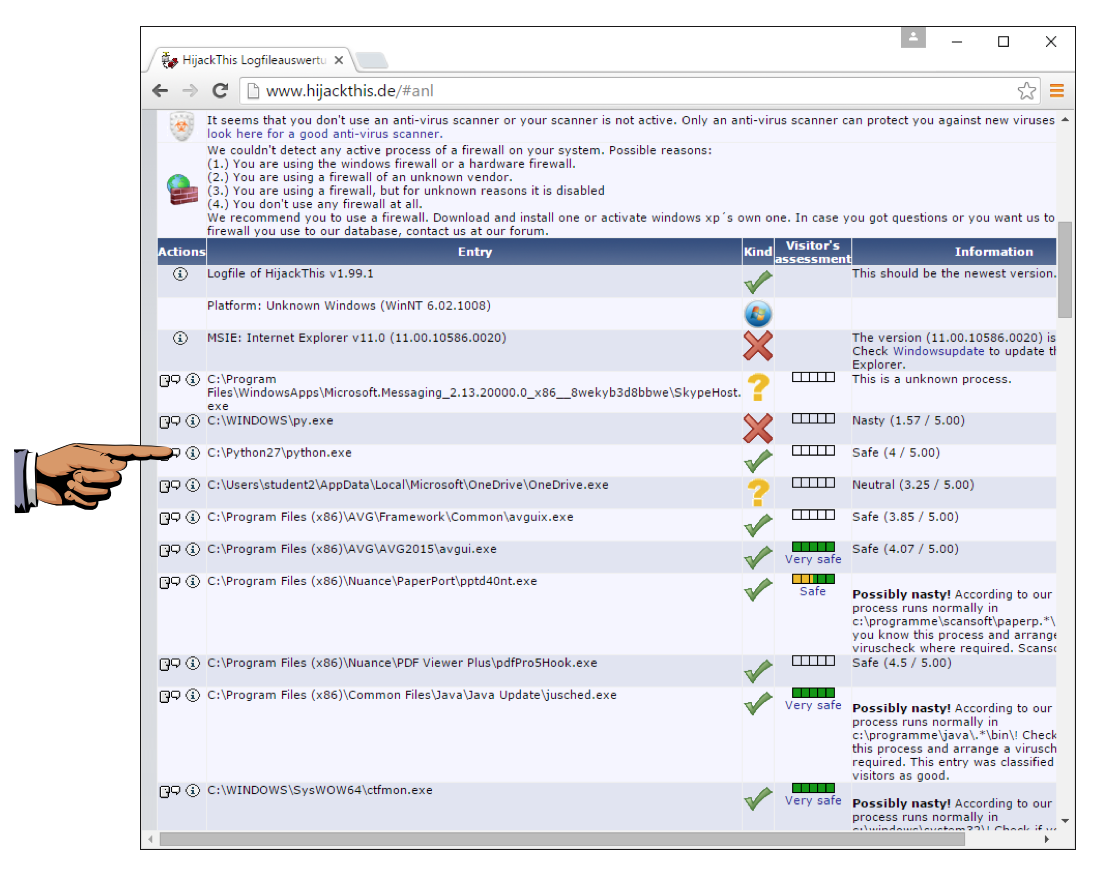This screenshot has height=876, width=1098.
Task: Close the HijackThis Logfileauswertung tab
Action: pos(339,60)
